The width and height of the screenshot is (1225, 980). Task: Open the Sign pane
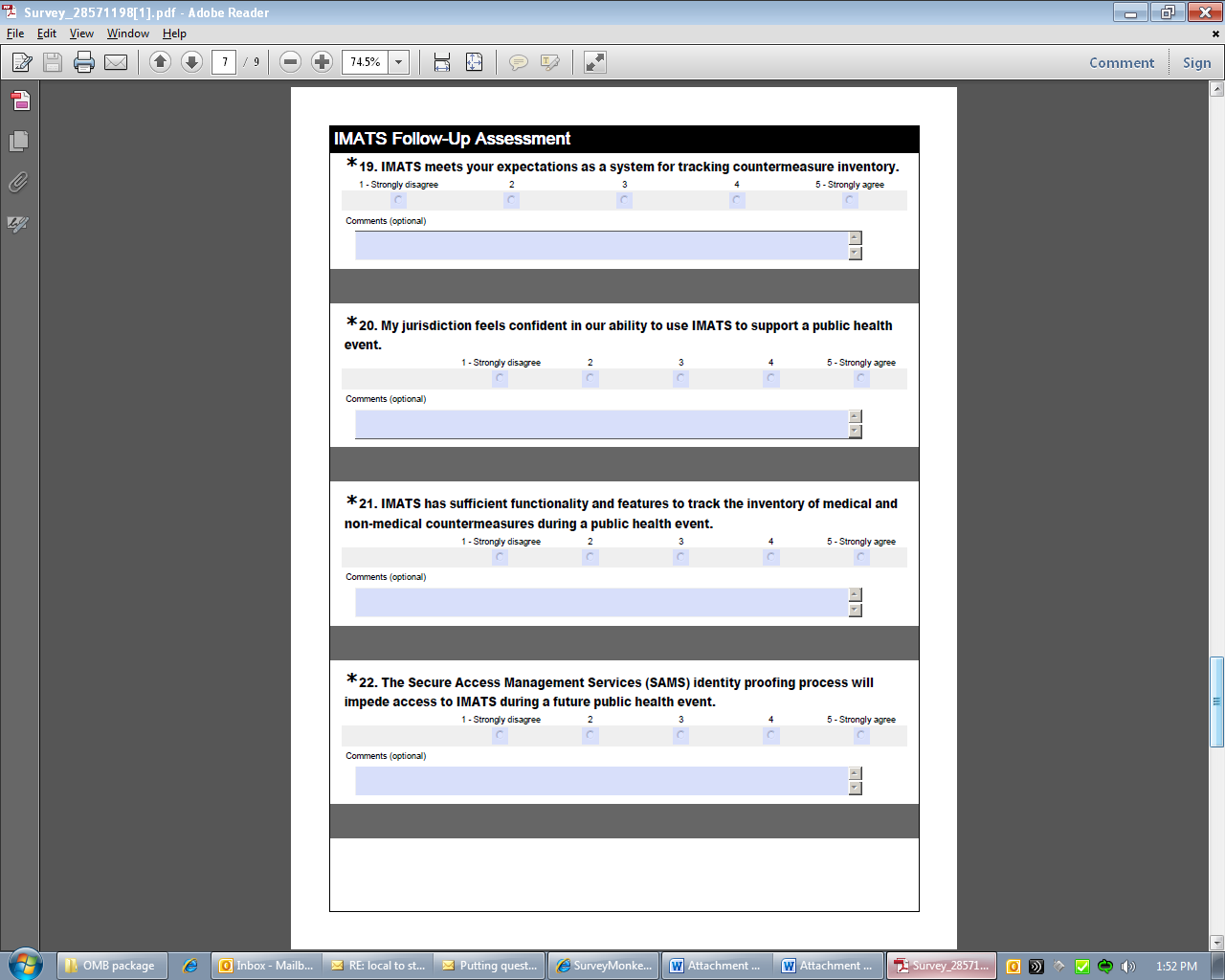click(1197, 63)
